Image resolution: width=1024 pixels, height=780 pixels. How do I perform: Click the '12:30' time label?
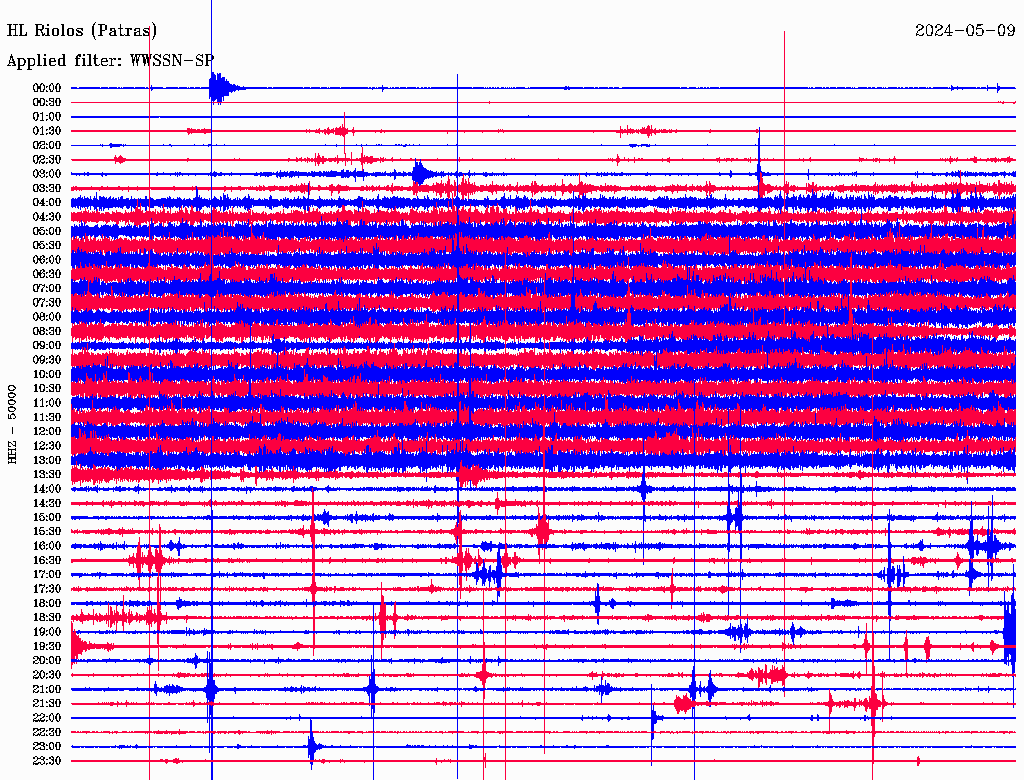(47, 446)
